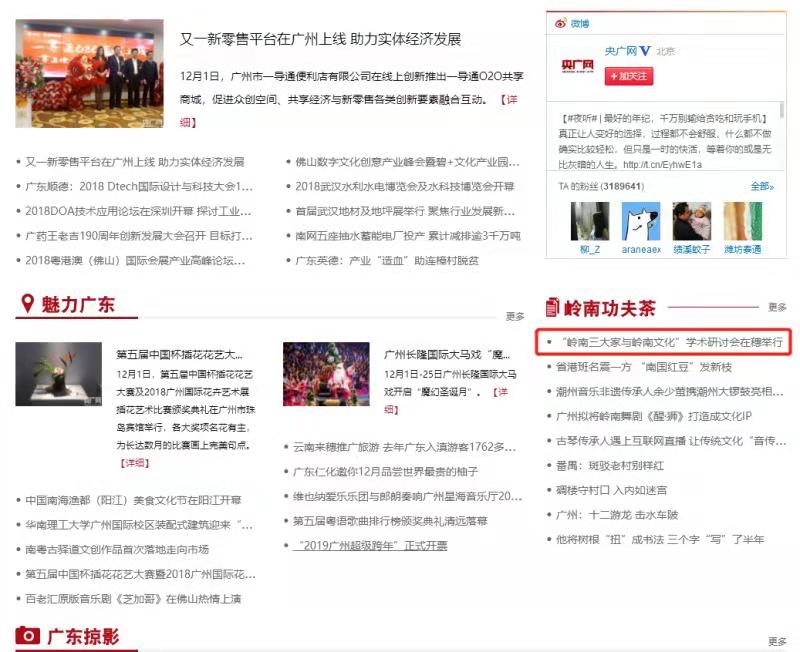Open the 央广网 logo avatar
This screenshot has width=800, height=652.
[x=576, y=66]
